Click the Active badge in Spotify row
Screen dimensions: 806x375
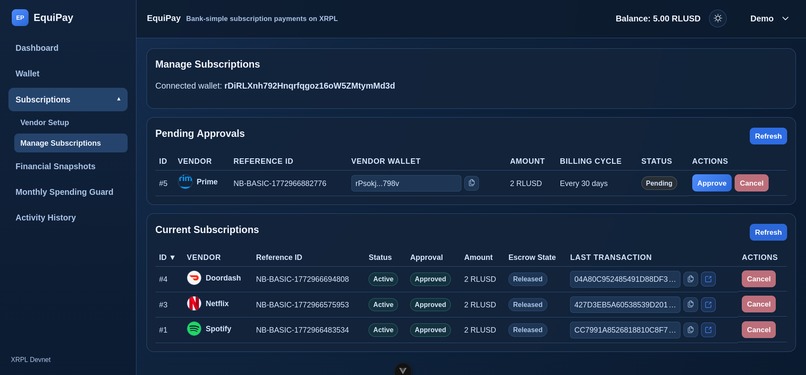[x=383, y=330]
